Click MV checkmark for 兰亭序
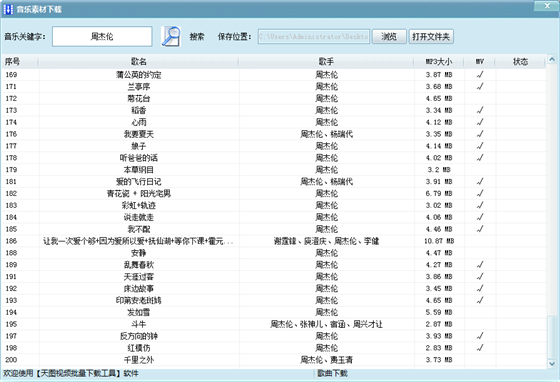The image size is (560, 382). click(x=480, y=86)
